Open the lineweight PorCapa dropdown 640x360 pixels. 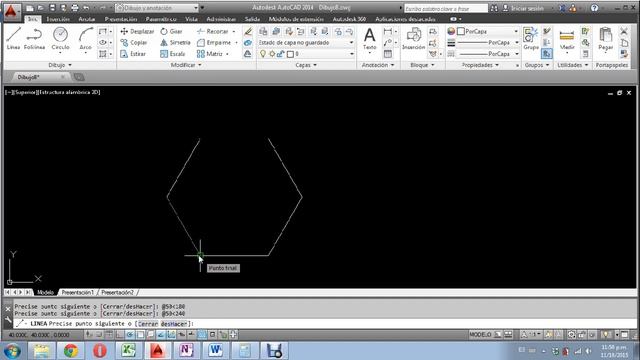[488, 42]
